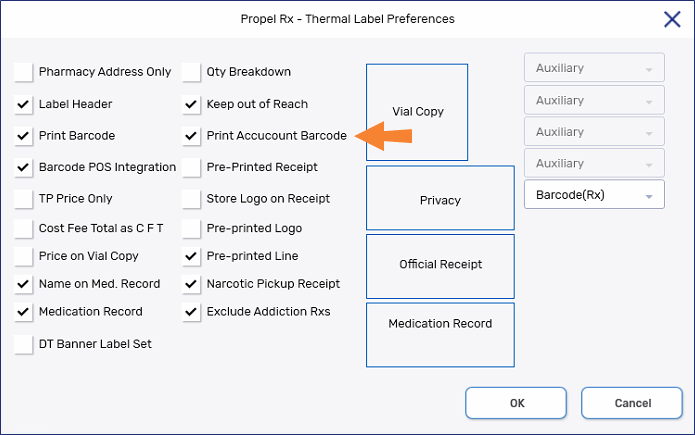Open the Barcode(Rx) dropdown

(x=594, y=195)
